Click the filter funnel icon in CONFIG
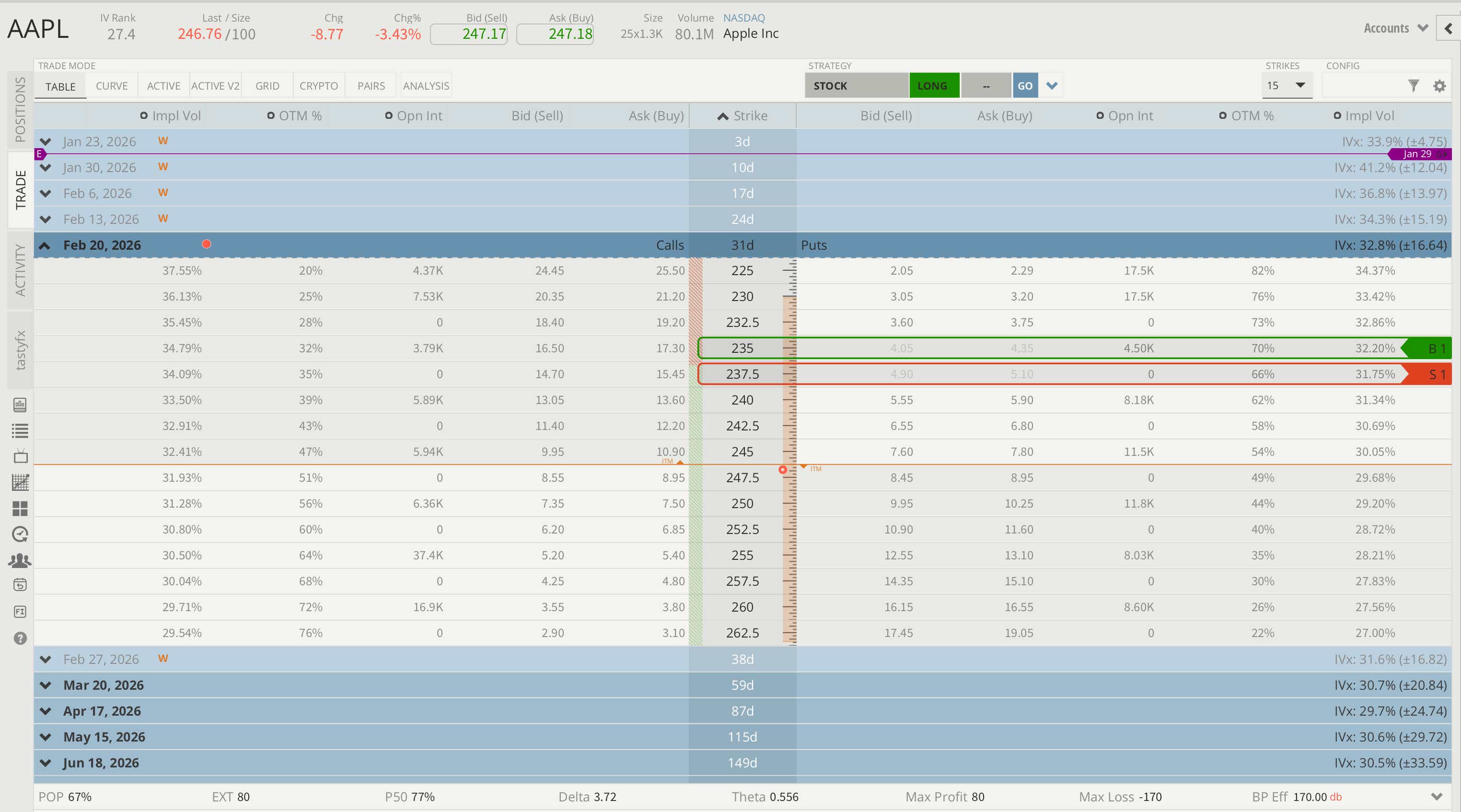The height and width of the screenshot is (812, 1461). point(1414,86)
